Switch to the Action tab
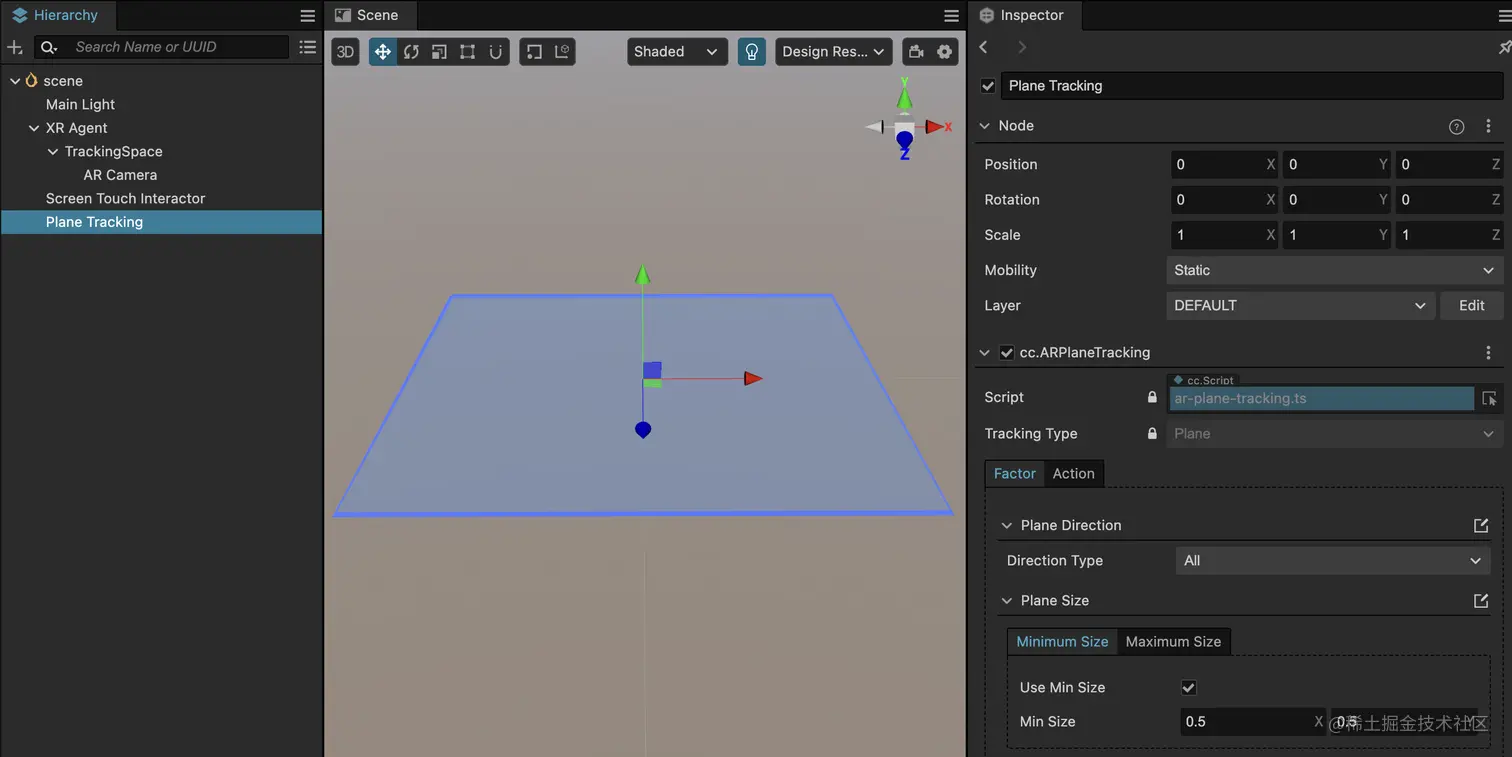The height and width of the screenshot is (757, 1512). pos(1073,473)
